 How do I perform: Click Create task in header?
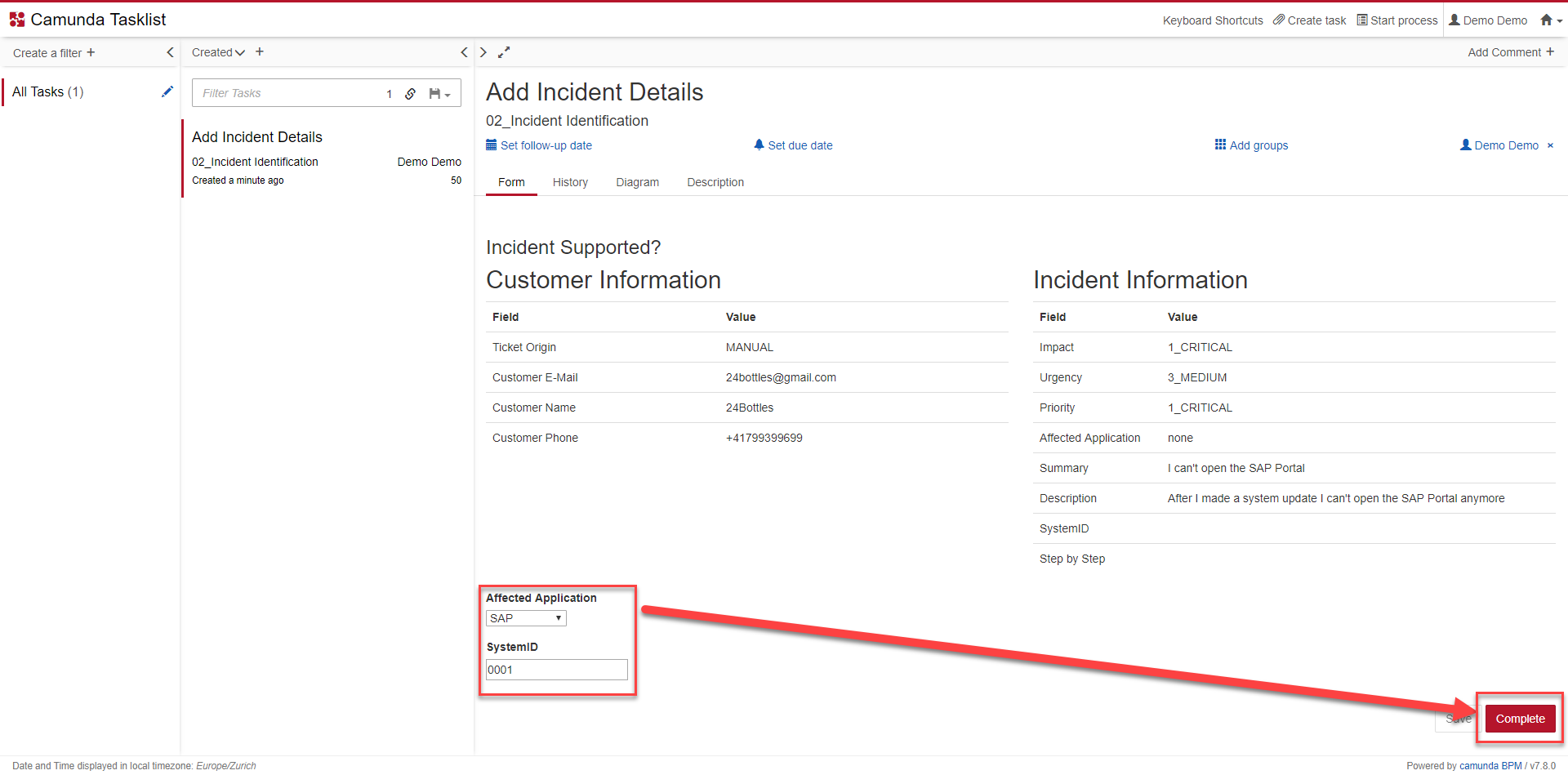[1310, 20]
